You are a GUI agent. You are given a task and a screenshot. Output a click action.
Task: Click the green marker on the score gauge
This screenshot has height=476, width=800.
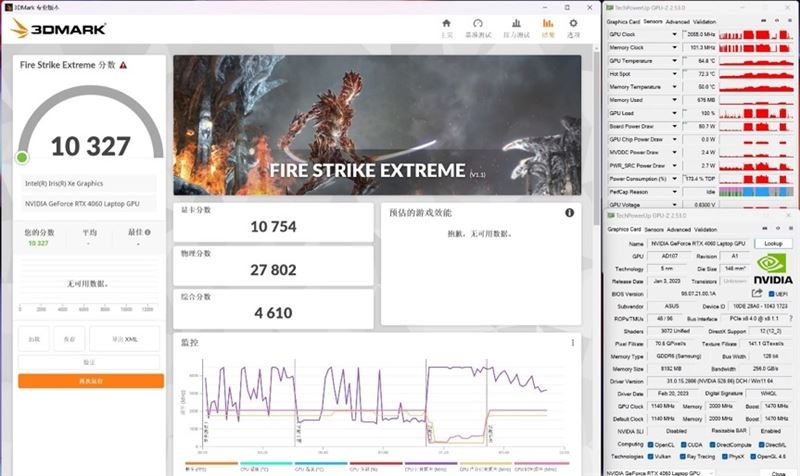[x=22, y=158]
